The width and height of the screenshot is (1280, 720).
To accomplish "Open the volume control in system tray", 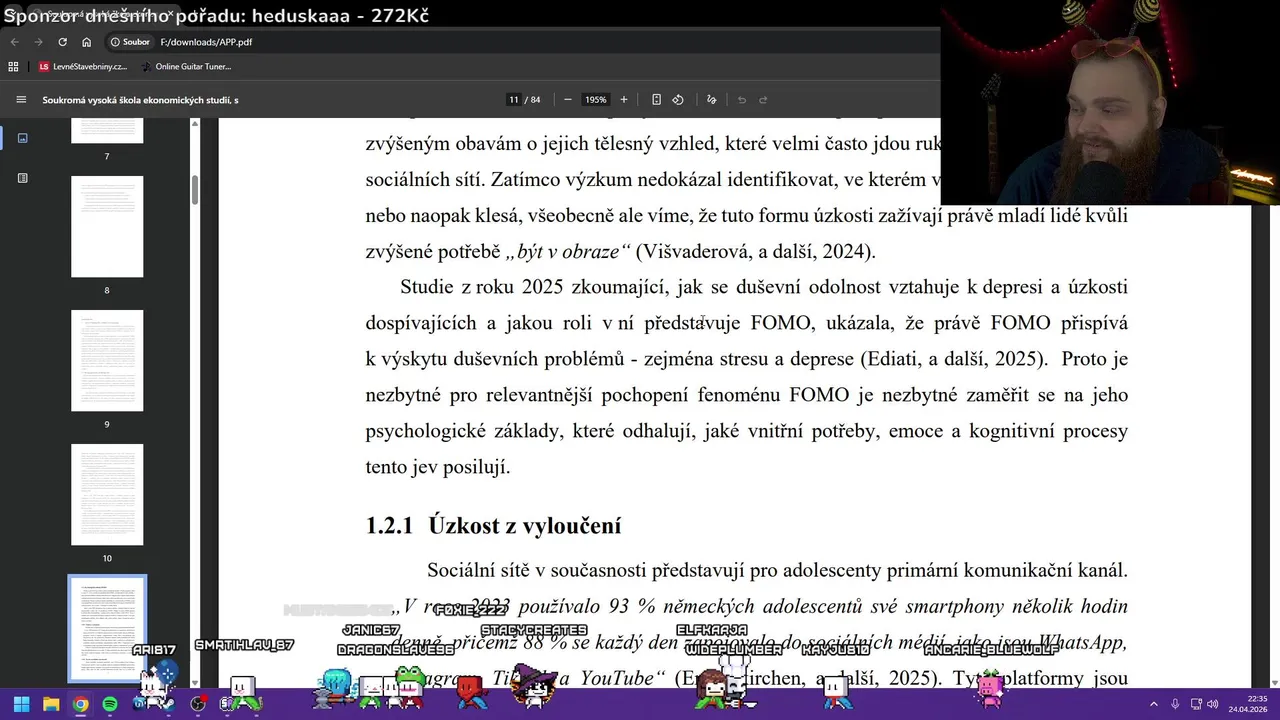I will (1212, 704).
